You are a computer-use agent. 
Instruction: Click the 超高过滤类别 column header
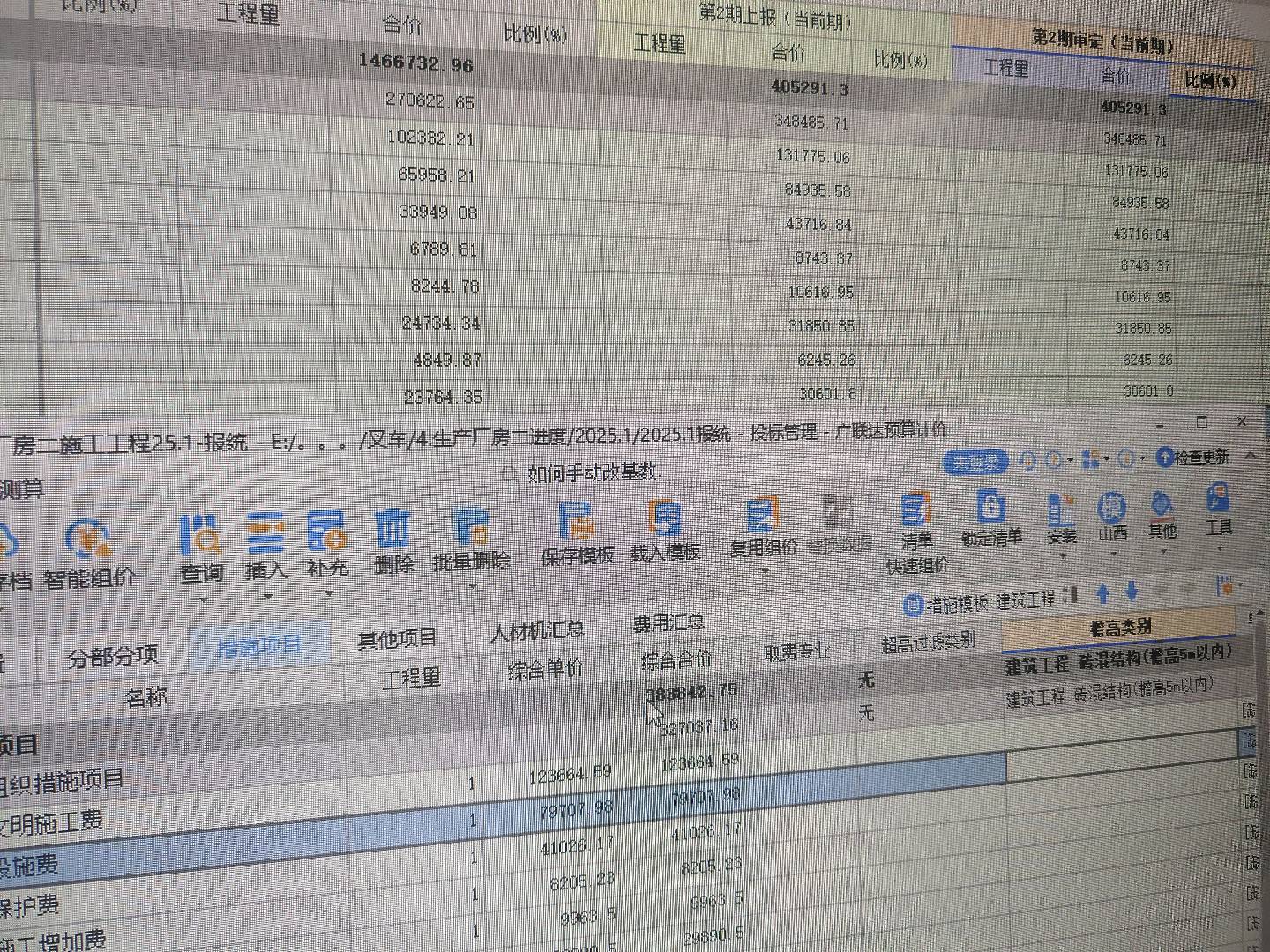coord(928,643)
